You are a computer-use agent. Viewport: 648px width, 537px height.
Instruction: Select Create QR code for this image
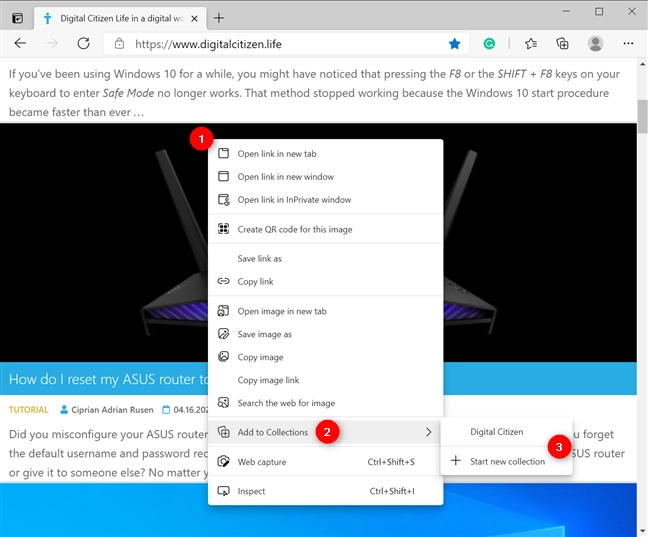click(x=326, y=229)
